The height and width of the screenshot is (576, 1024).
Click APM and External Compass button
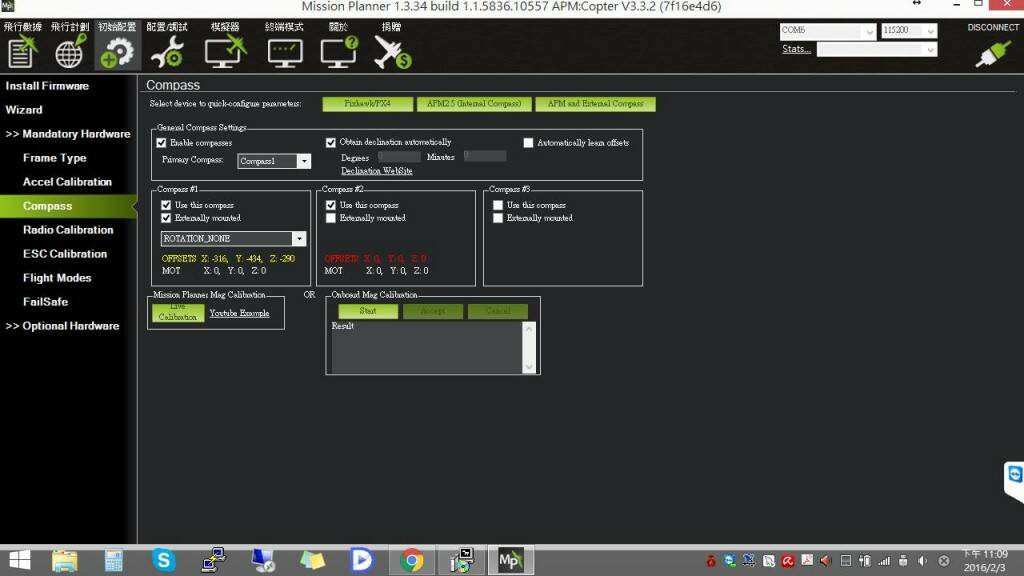(596, 104)
